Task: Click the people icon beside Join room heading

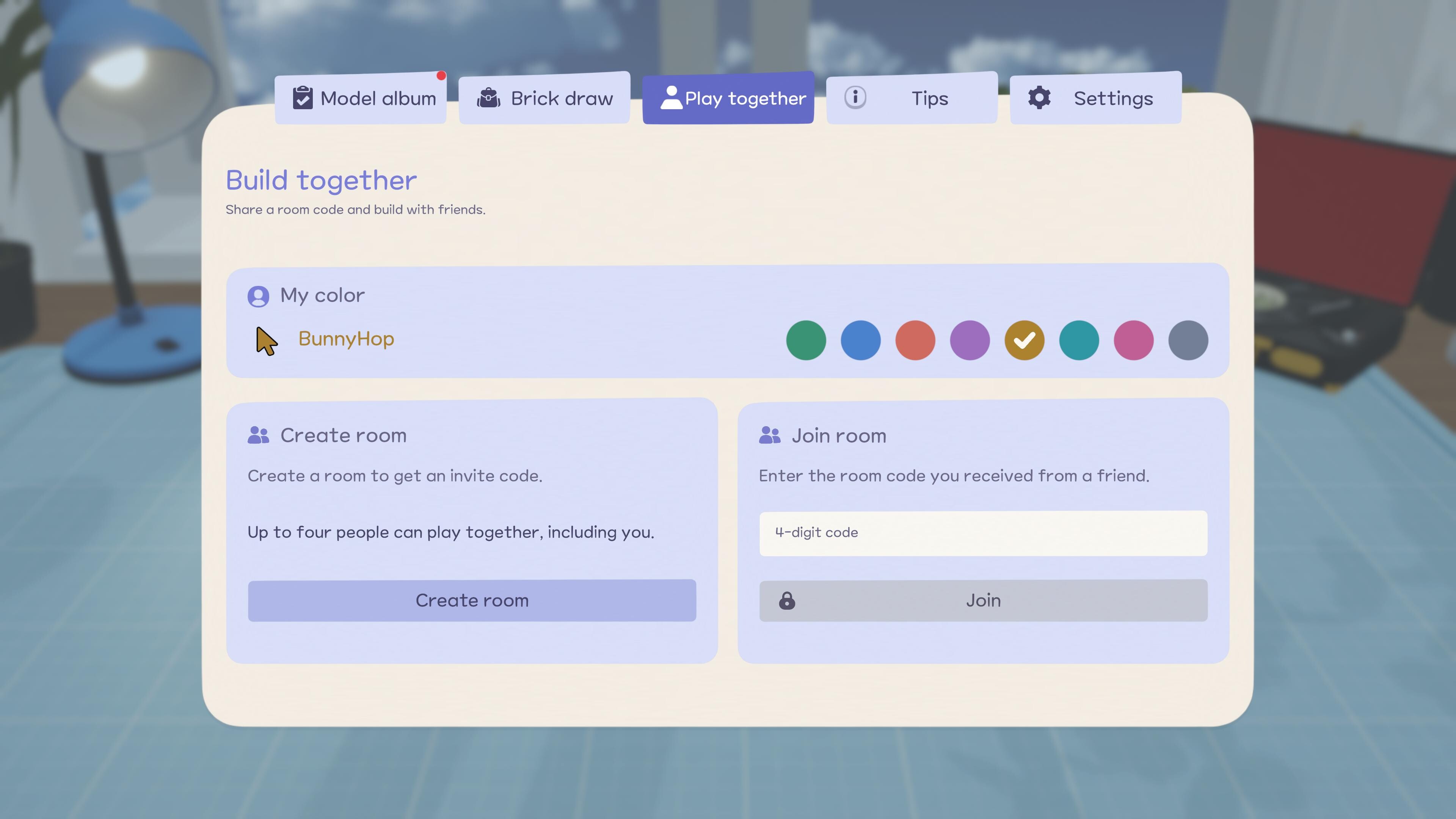Action: point(770,435)
